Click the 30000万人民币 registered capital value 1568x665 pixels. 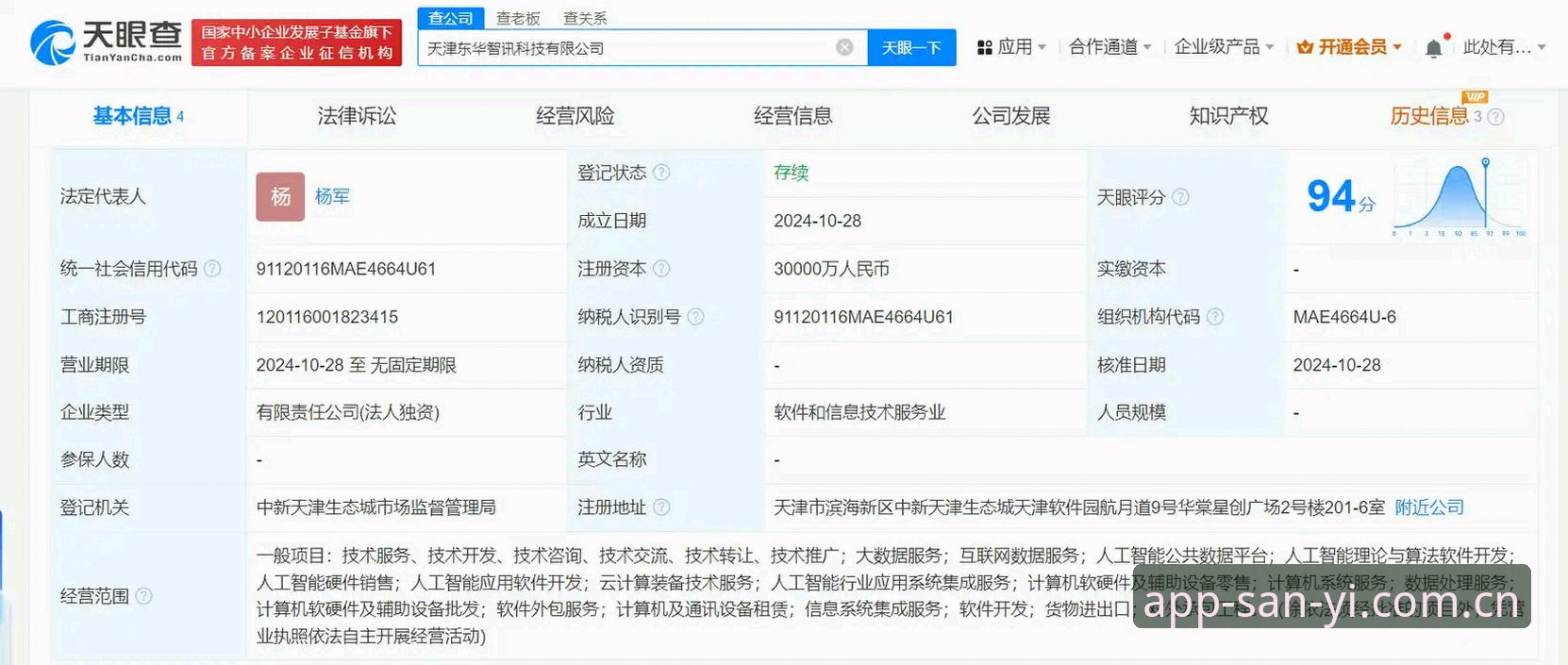click(831, 269)
